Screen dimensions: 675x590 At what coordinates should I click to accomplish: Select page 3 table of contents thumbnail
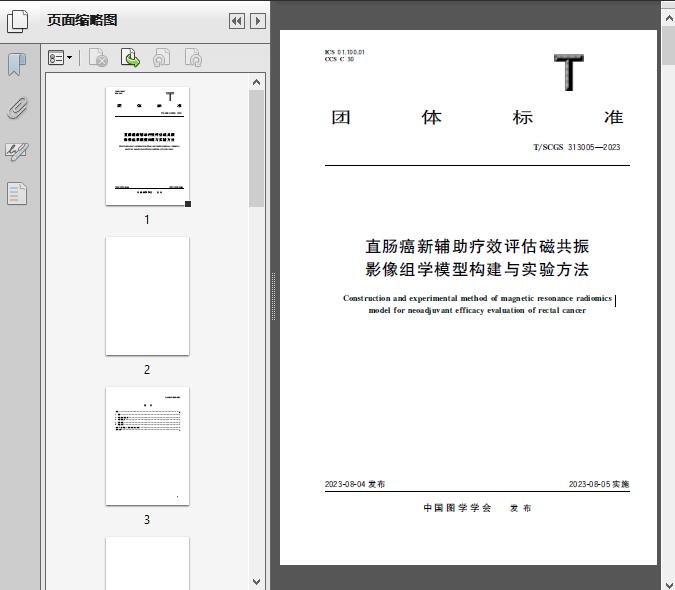click(147, 446)
